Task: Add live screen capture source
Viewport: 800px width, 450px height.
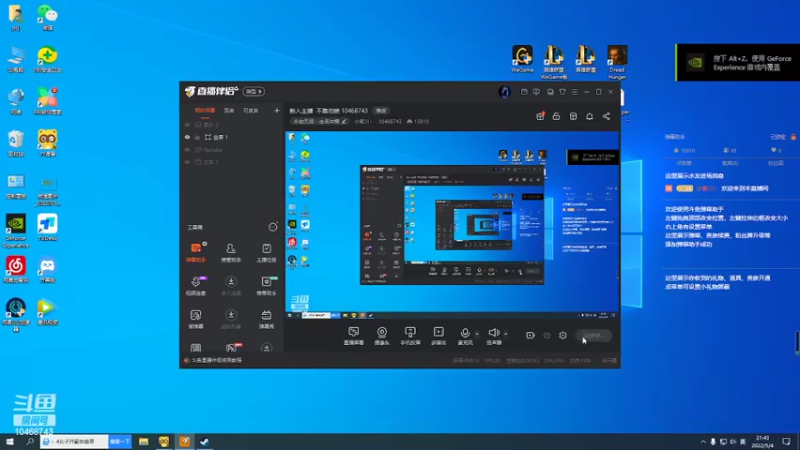Action: point(354,336)
